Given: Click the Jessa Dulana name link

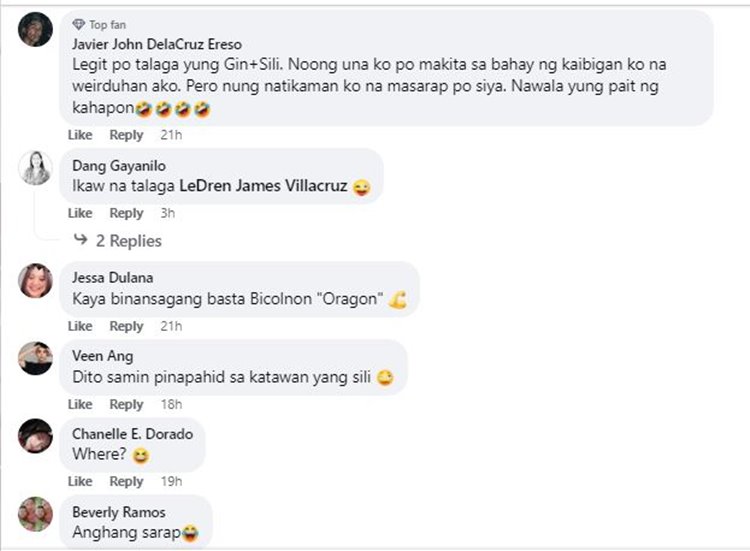Looking at the screenshot, I should (112, 277).
